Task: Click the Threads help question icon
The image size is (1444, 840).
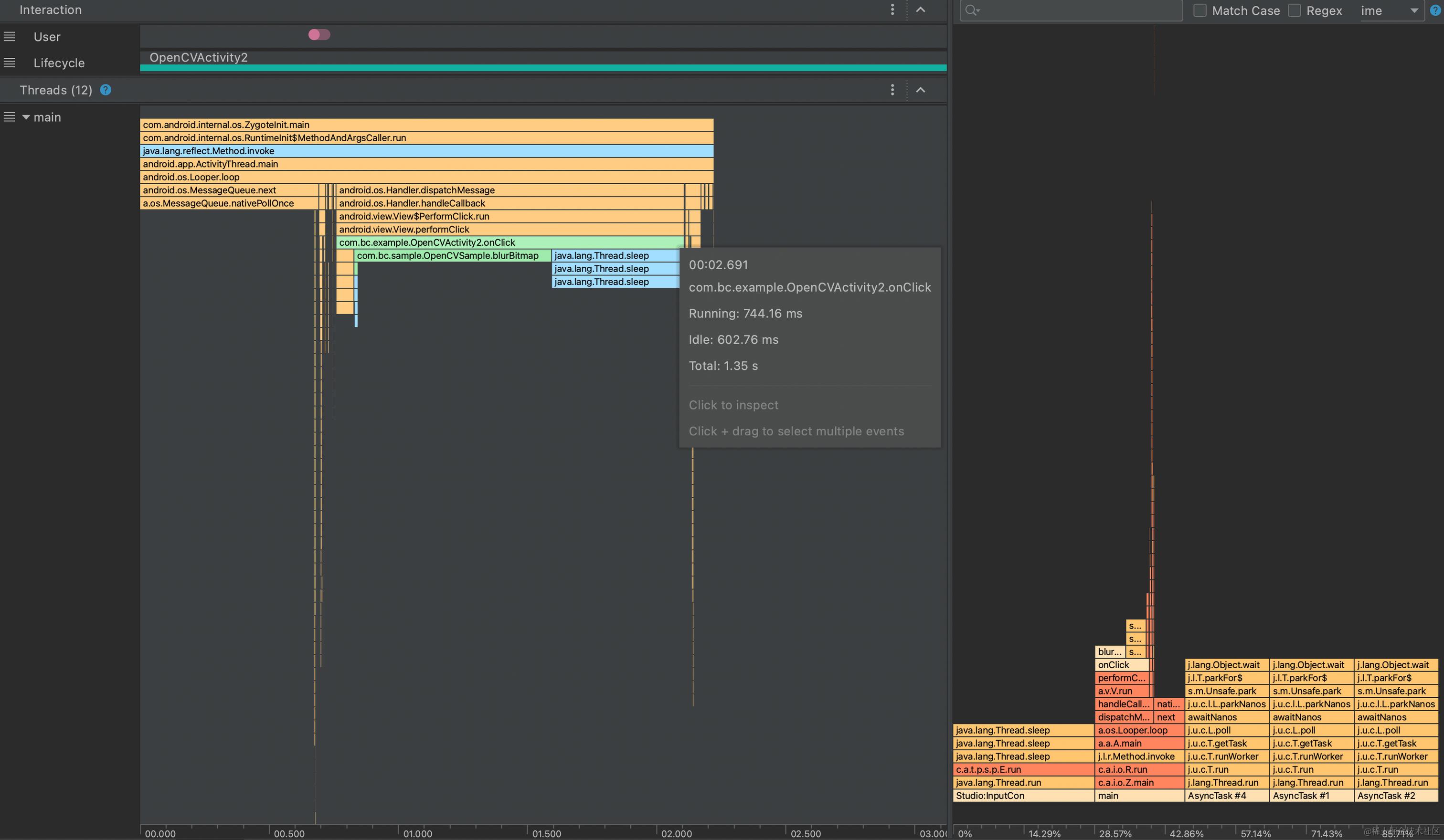Action: [x=106, y=90]
